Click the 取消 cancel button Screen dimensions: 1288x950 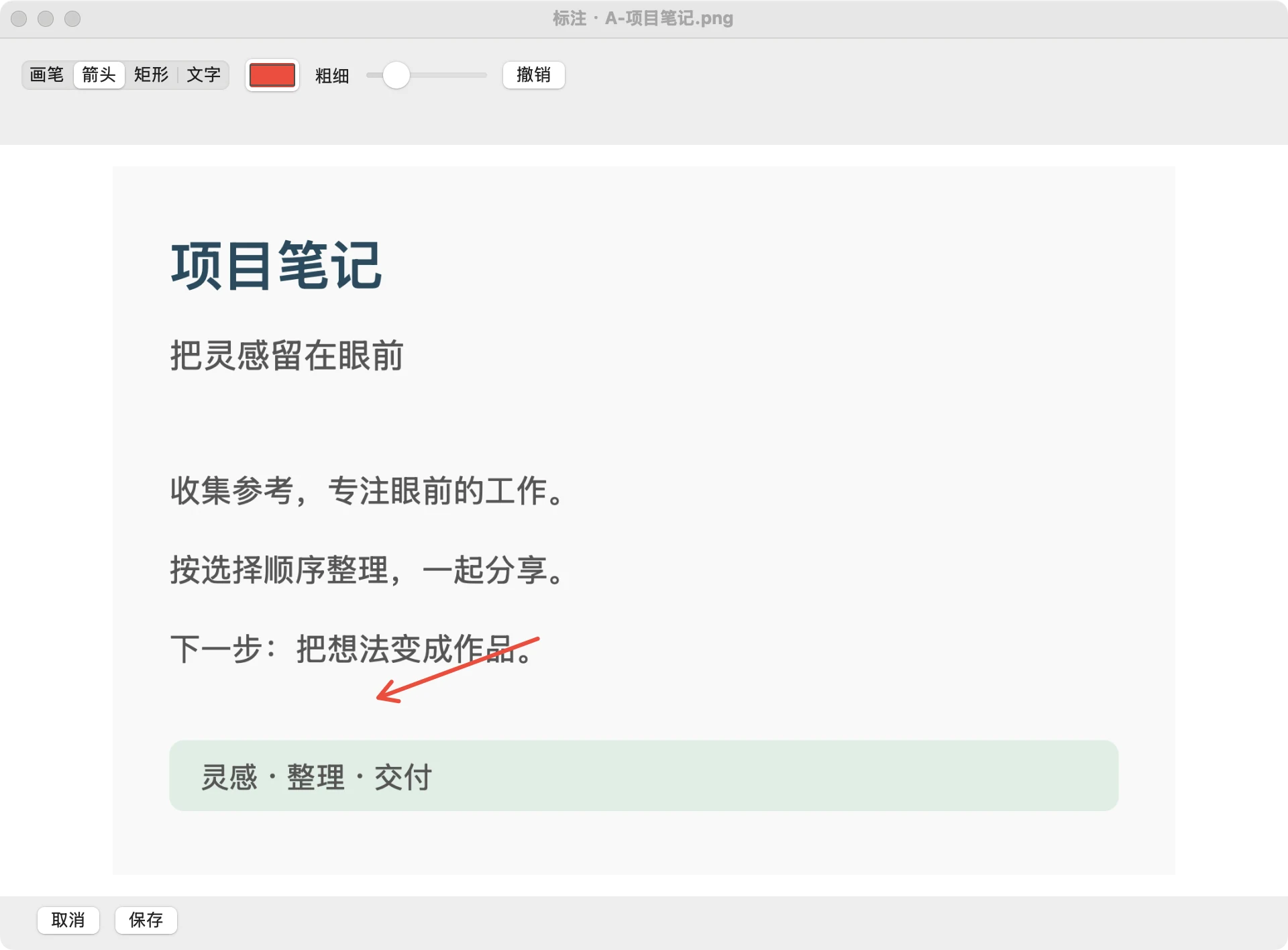point(68,920)
